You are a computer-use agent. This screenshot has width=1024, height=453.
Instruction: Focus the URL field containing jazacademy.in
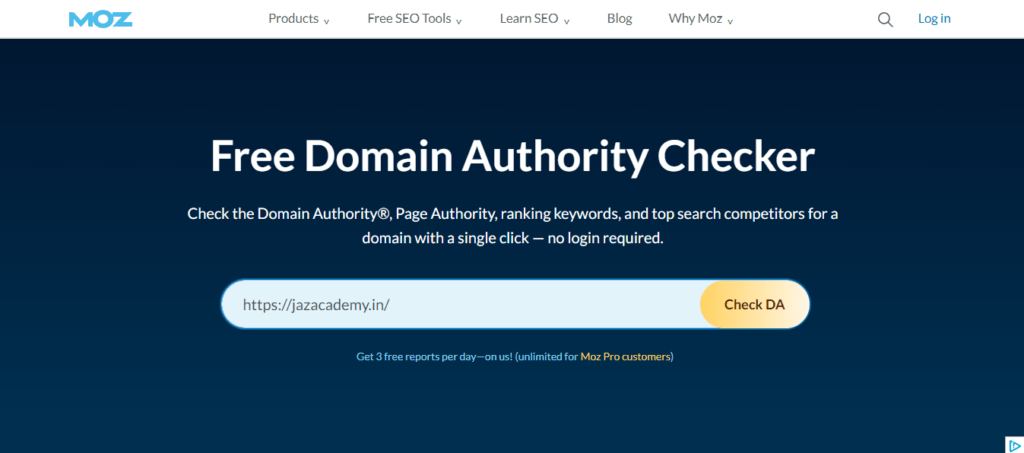460,305
